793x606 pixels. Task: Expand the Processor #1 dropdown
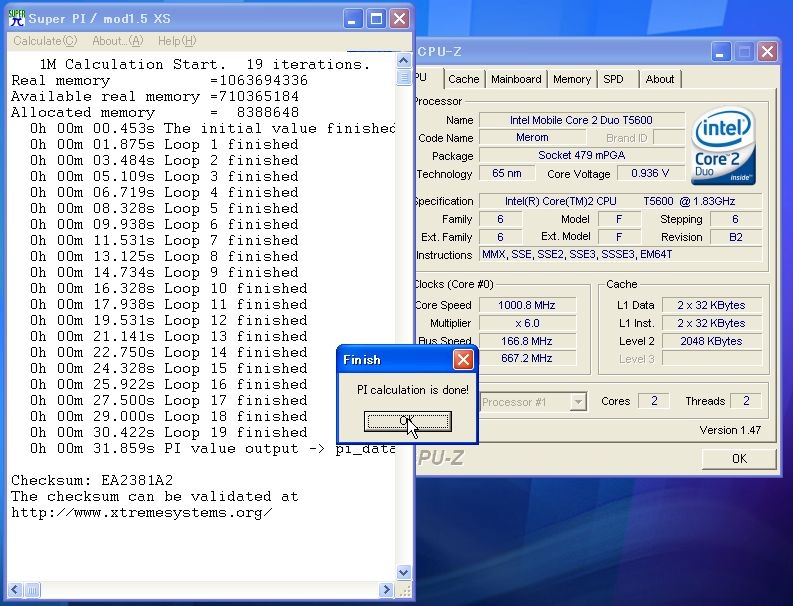(577, 402)
